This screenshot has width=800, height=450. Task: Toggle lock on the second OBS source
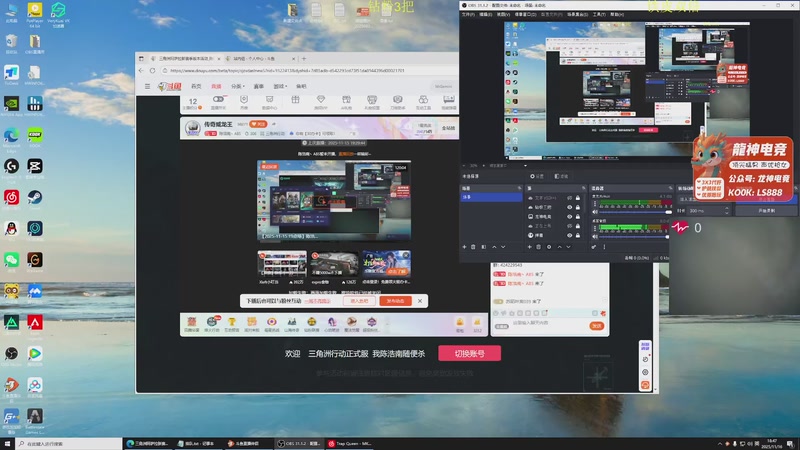pos(578,207)
